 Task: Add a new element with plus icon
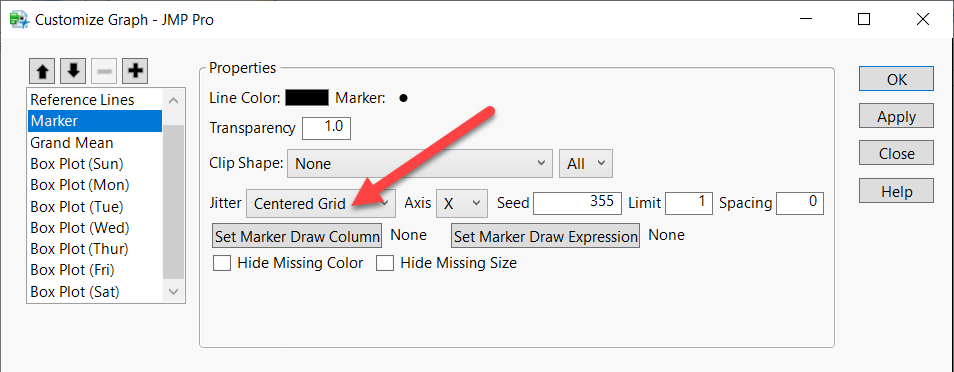point(135,72)
